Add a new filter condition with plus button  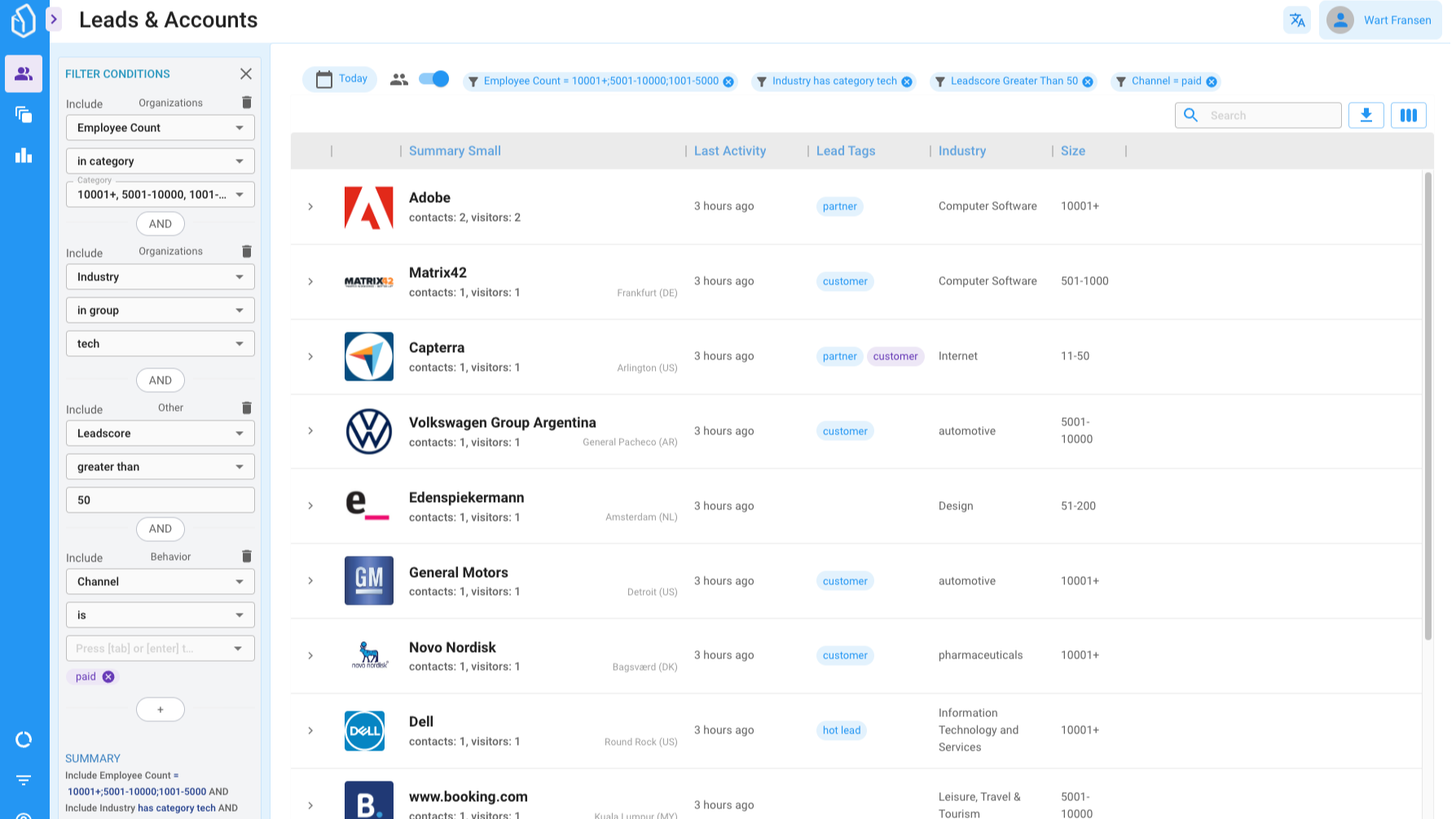160,710
